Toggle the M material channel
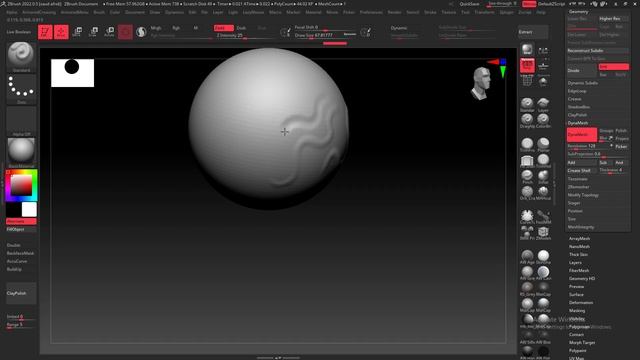Screen dimensions: 640x360 coord(196,28)
